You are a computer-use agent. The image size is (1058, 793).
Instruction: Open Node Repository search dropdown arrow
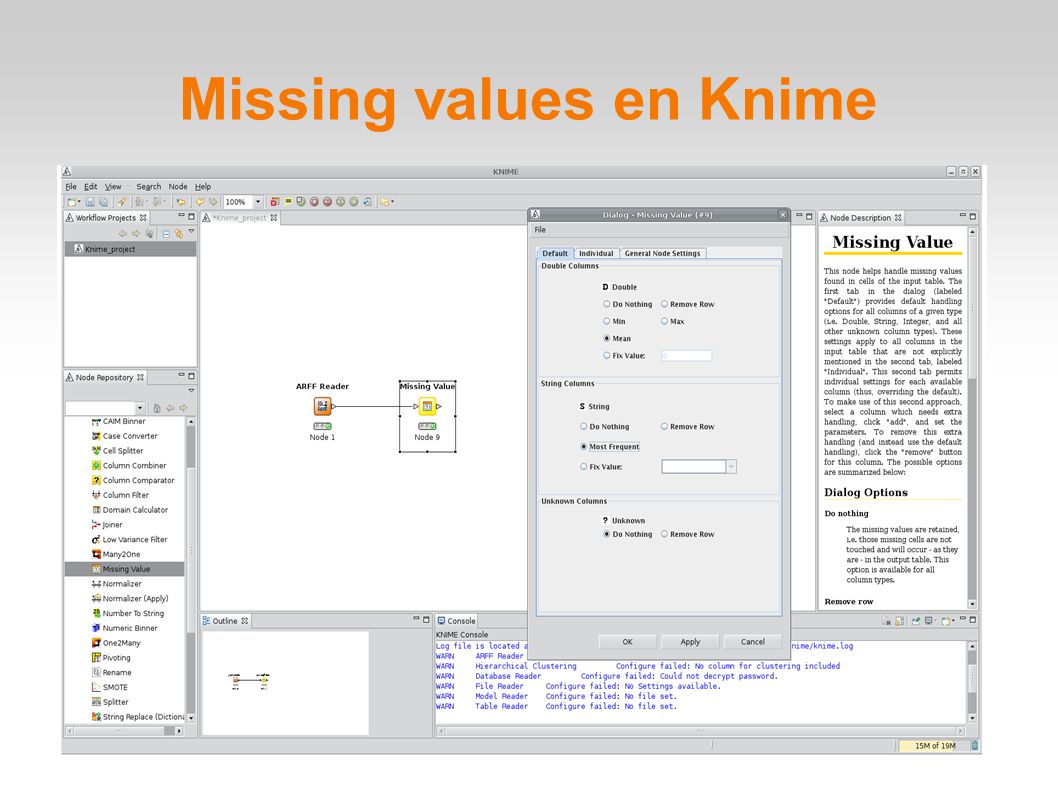[x=140, y=408]
